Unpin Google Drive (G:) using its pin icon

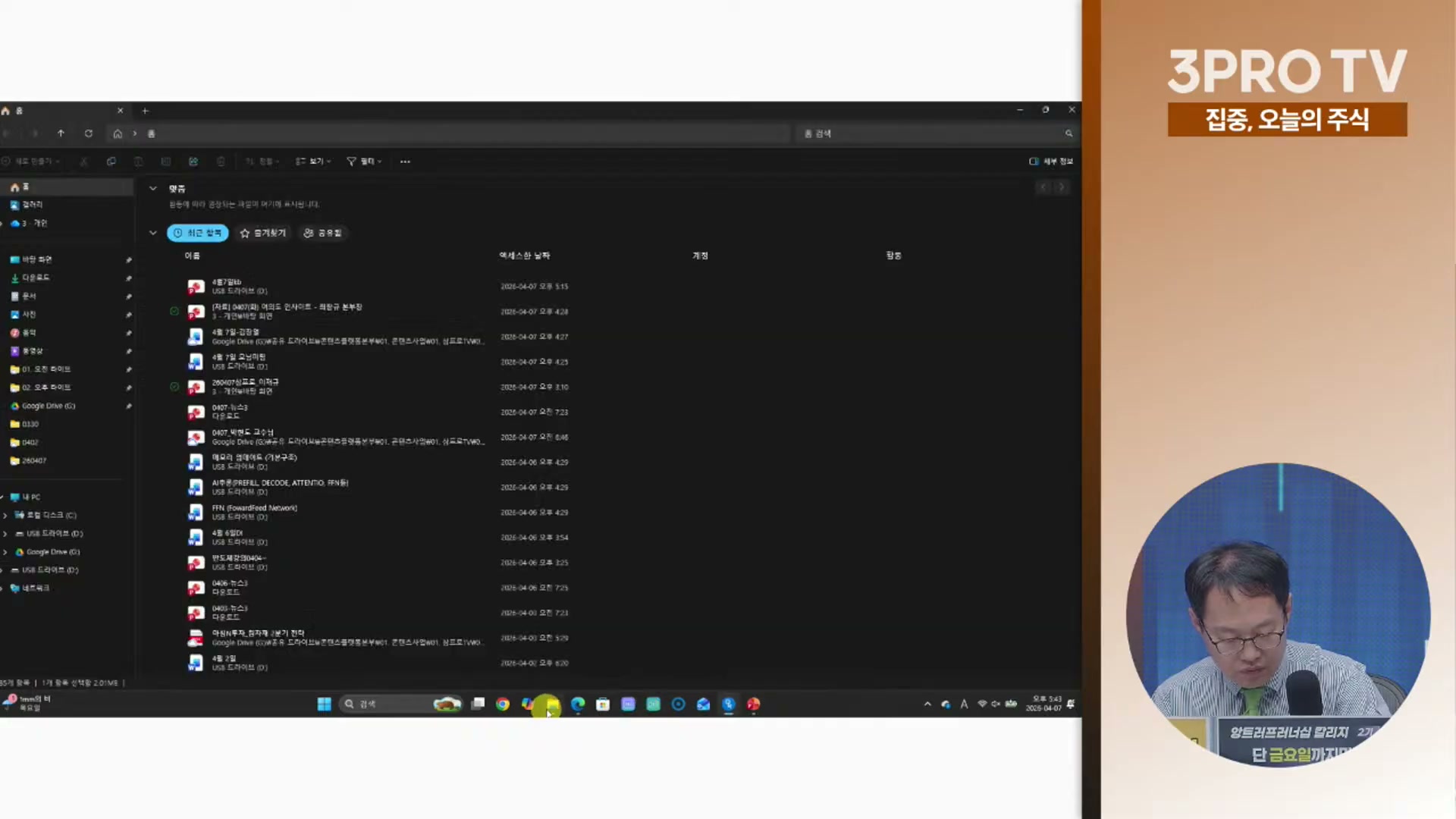tap(129, 406)
